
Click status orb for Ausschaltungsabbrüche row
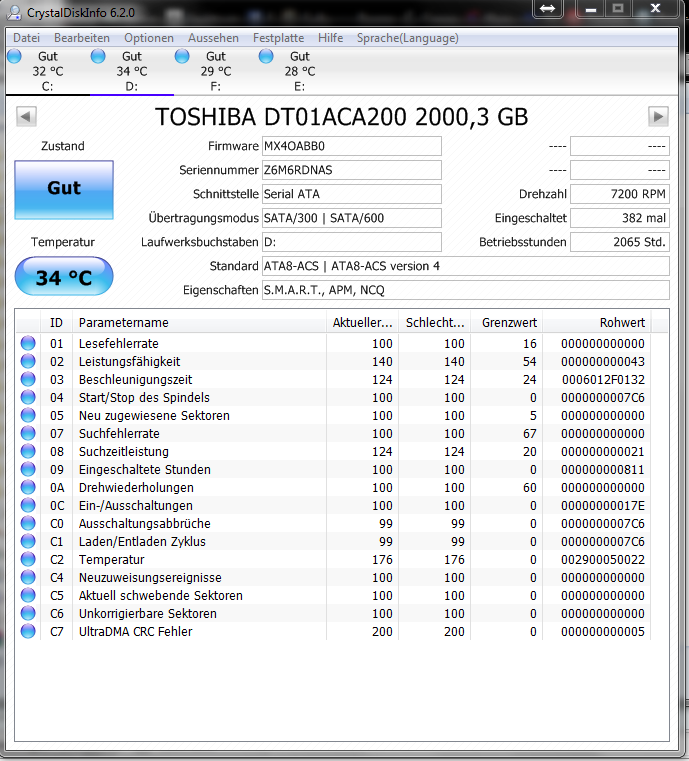click(28, 523)
